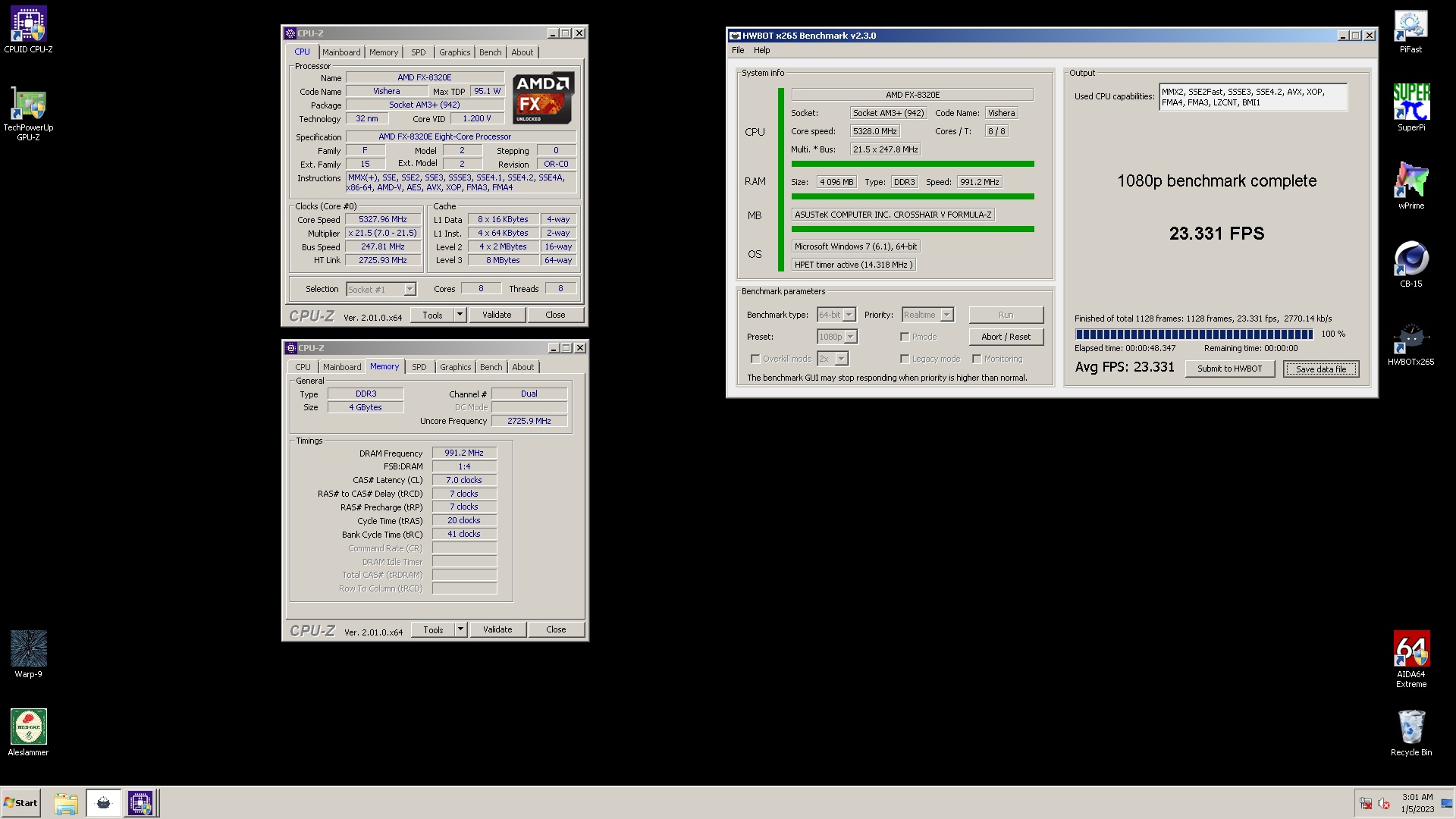Click the AMD FX logo in CPU-Z
Screen dimensions: 1456x819
point(543,98)
